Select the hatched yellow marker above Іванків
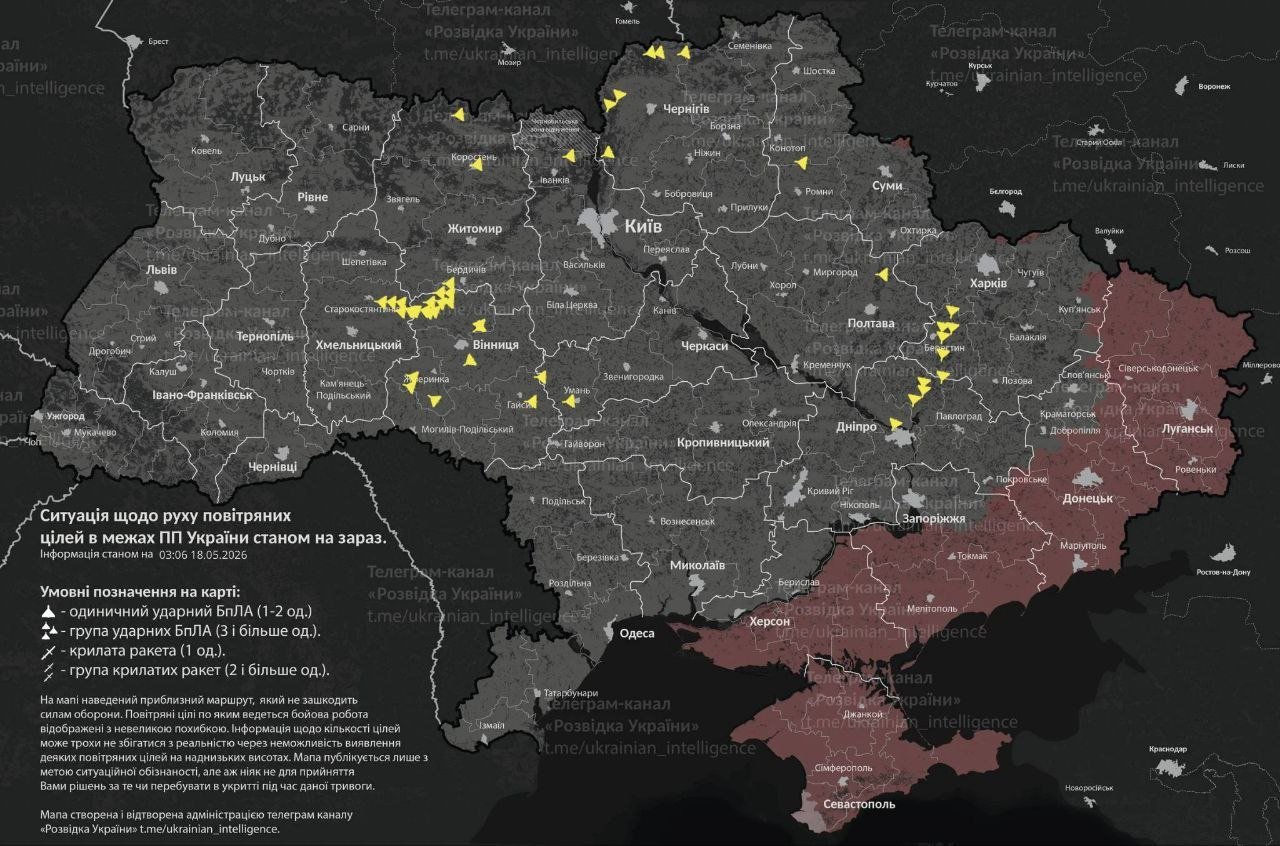 pyautogui.click(x=570, y=155)
